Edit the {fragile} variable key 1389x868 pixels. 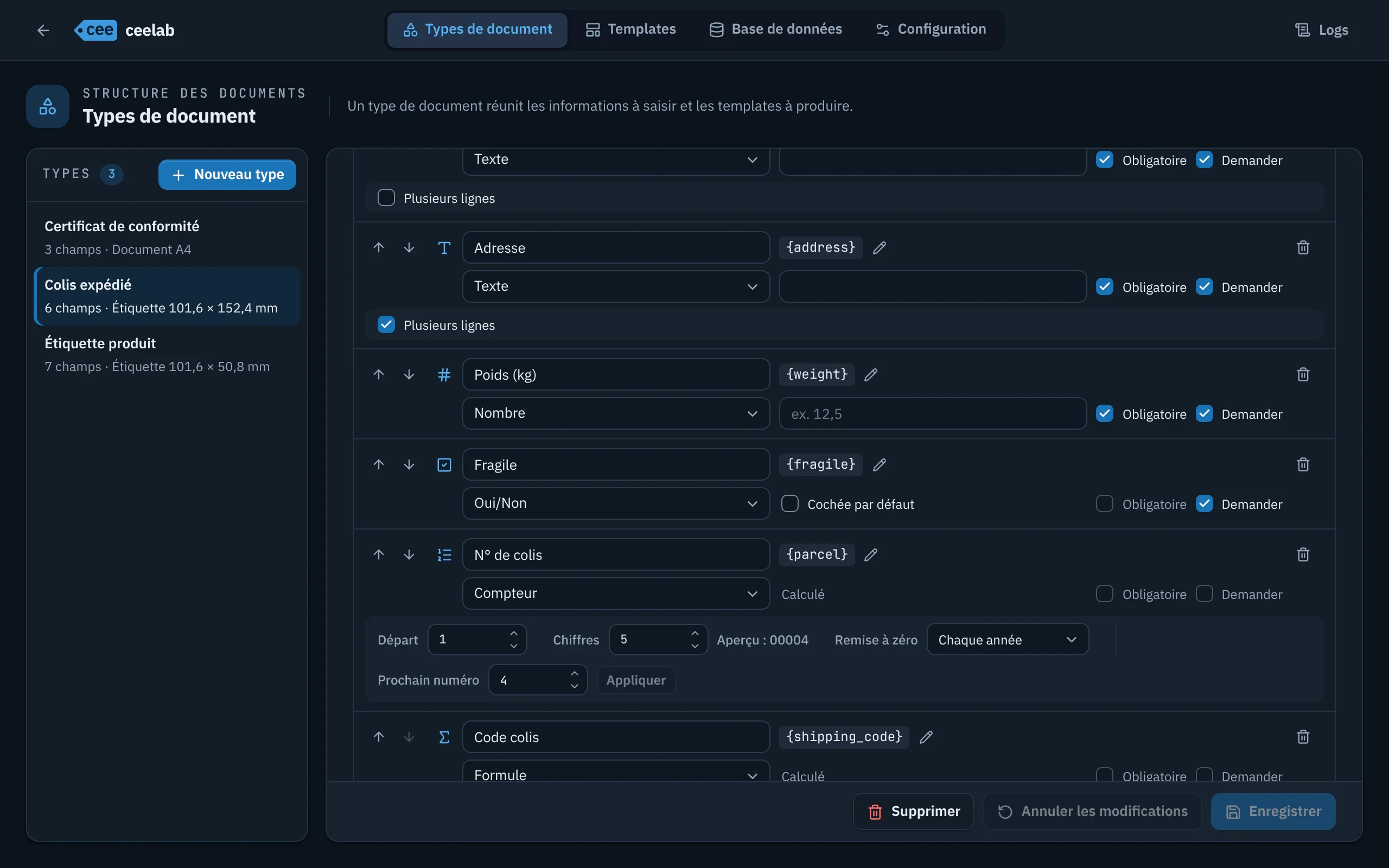pyautogui.click(x=880, y=464)
